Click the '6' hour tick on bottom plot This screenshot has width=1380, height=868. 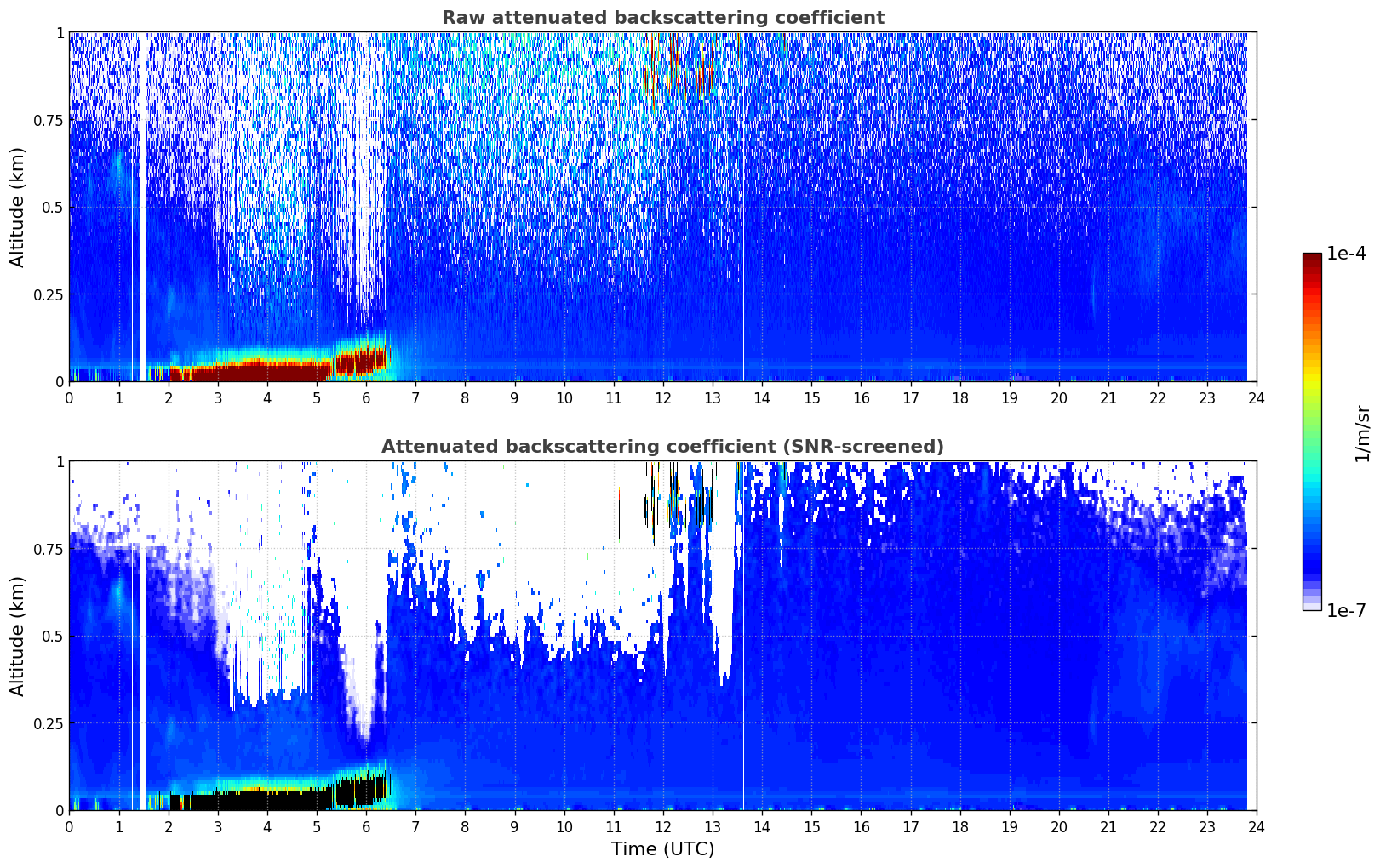click(366, 827)
